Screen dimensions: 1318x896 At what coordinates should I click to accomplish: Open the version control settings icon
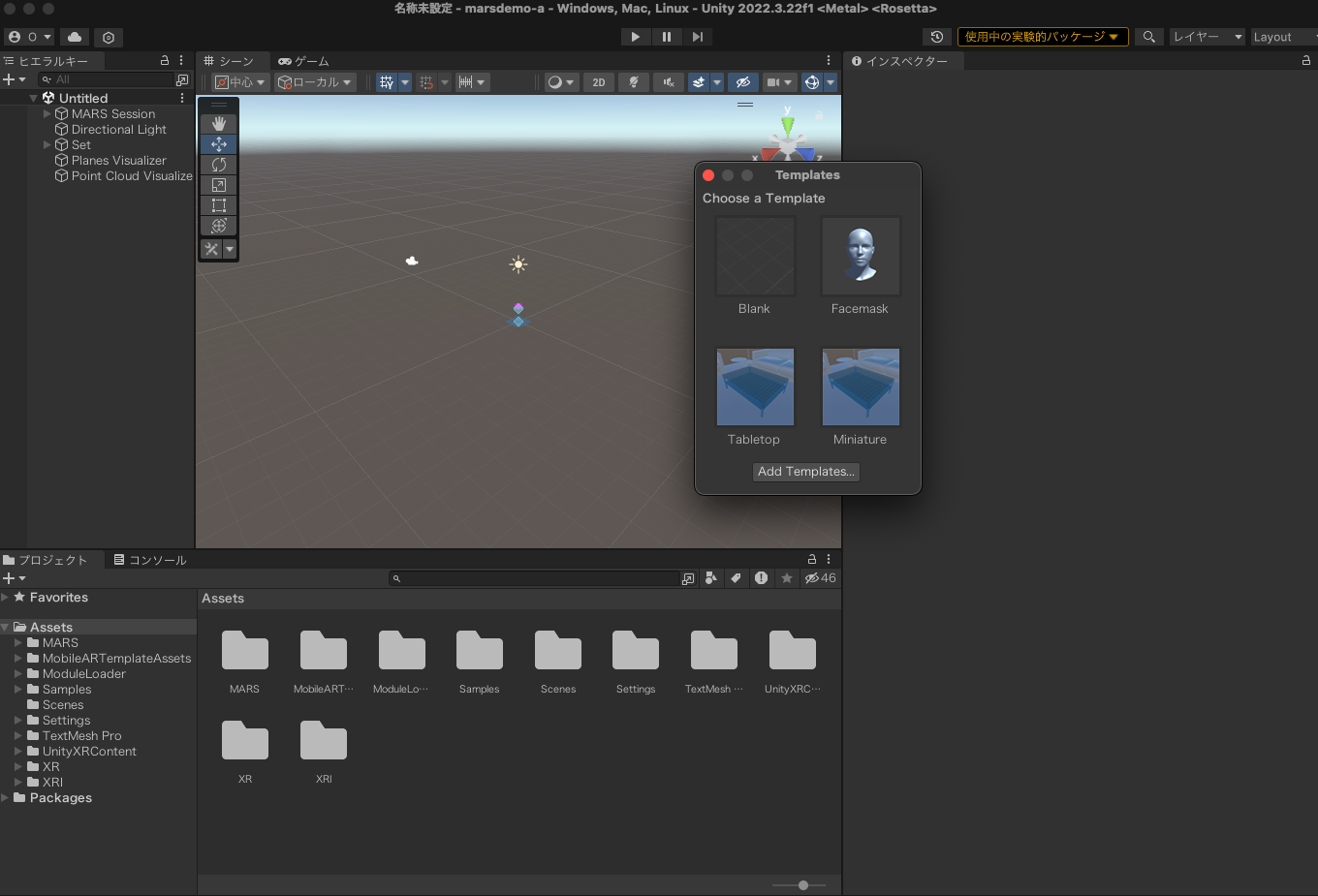109,37
